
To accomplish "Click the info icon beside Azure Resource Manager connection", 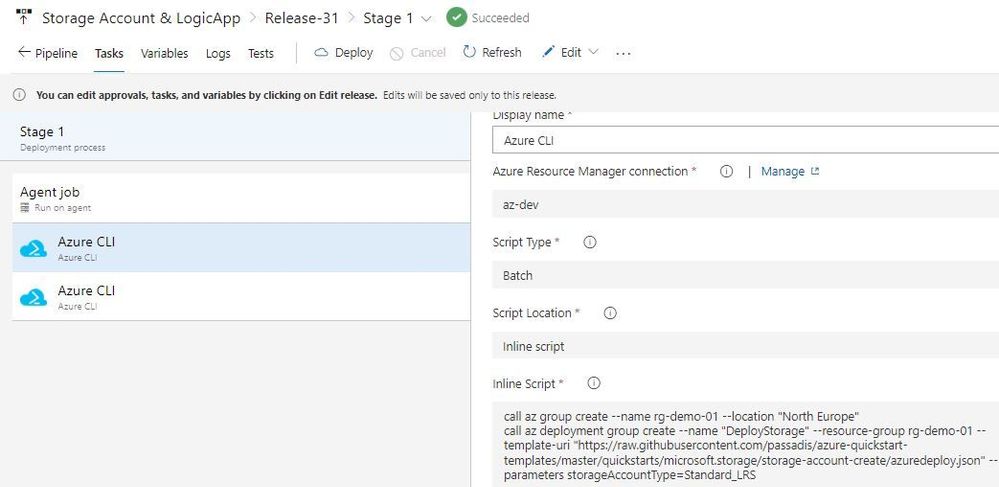I will coord(727,171).
